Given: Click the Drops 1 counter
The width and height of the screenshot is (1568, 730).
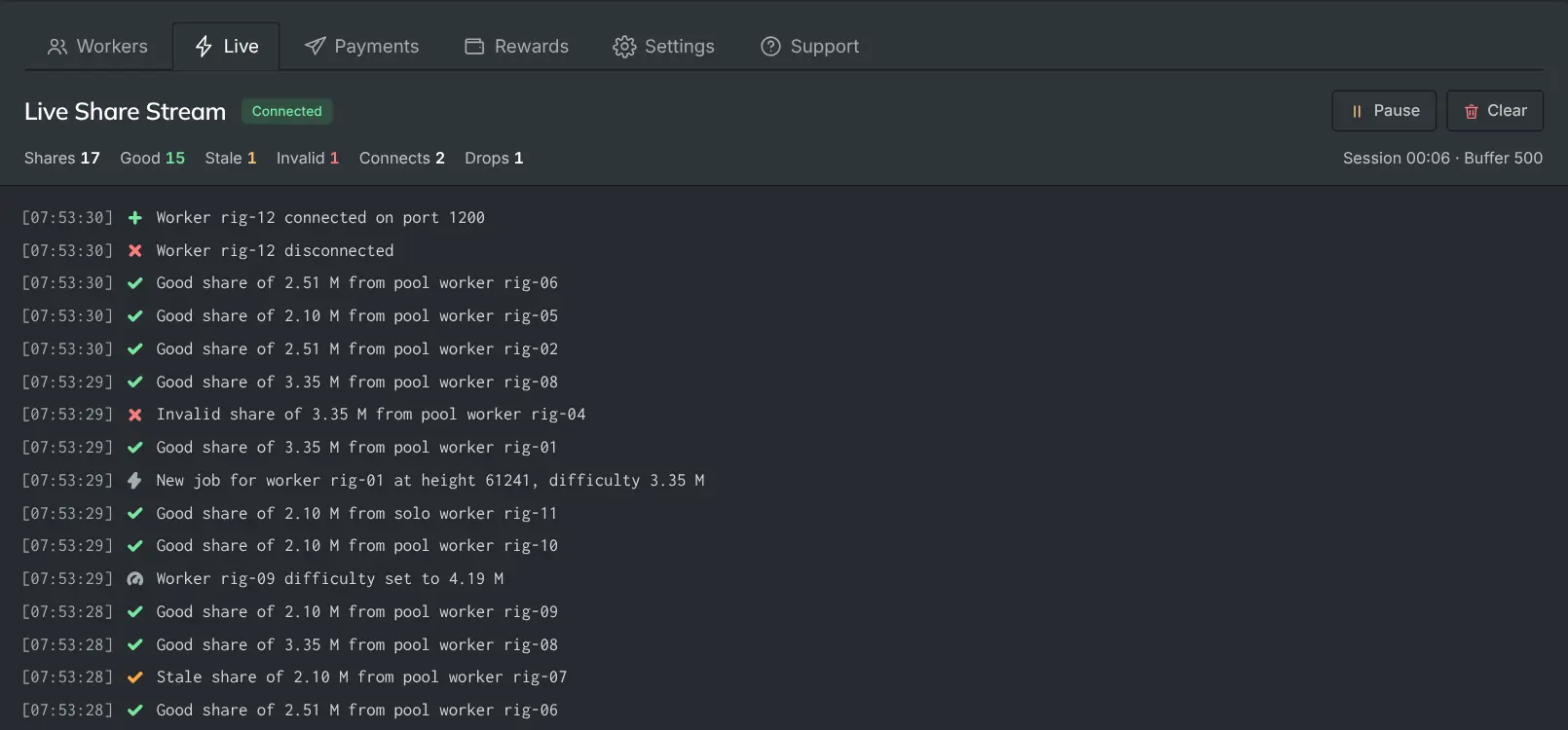Looking at the screenshot, I should coord(494,158).
